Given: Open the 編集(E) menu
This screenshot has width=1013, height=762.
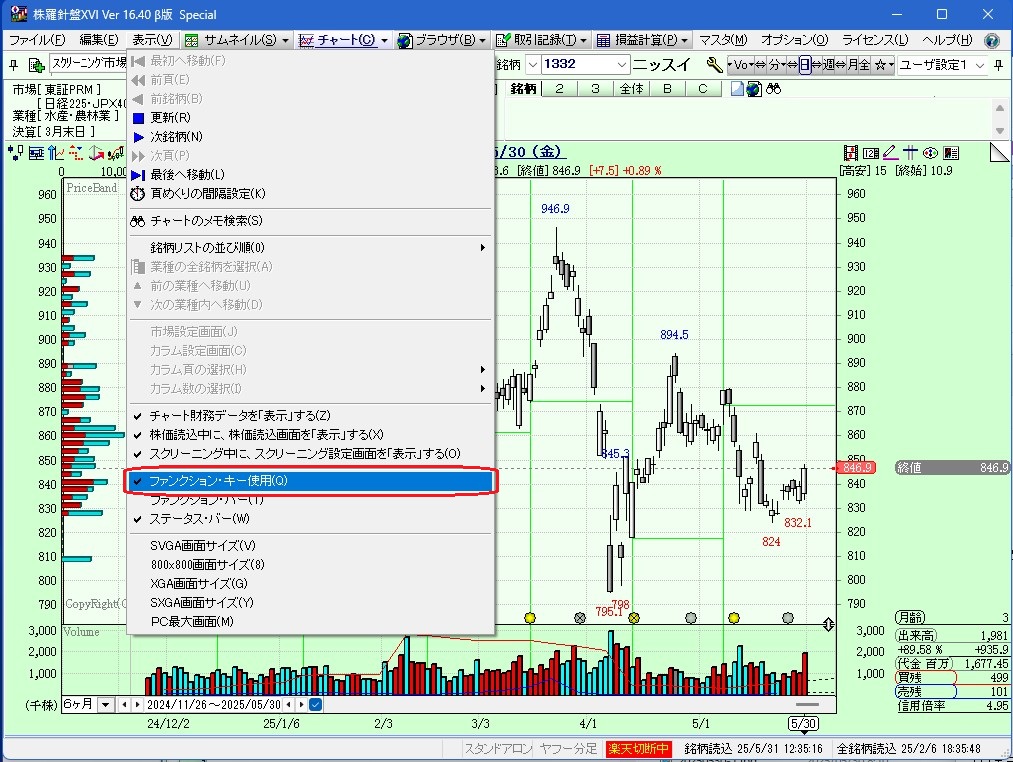Looking at the screenshot, I should [x=99, y=40].
